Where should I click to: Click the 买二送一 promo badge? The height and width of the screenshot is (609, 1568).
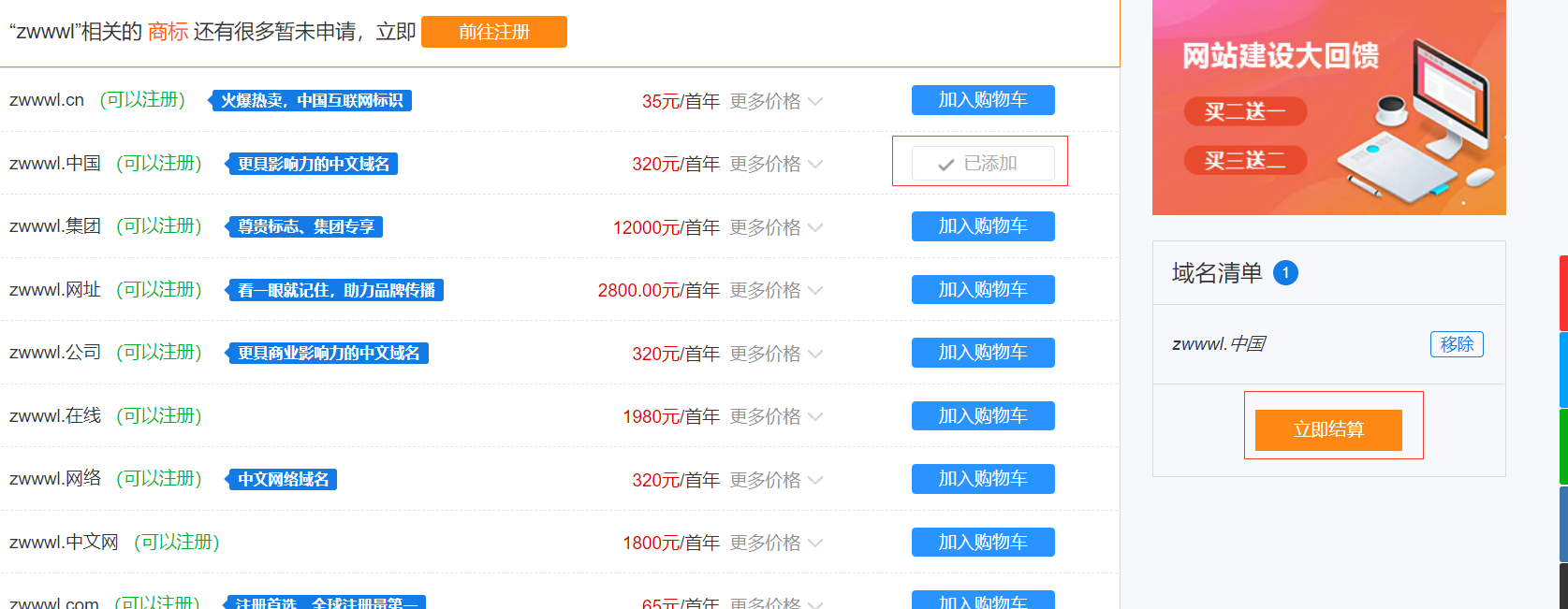pos(1245,111)
